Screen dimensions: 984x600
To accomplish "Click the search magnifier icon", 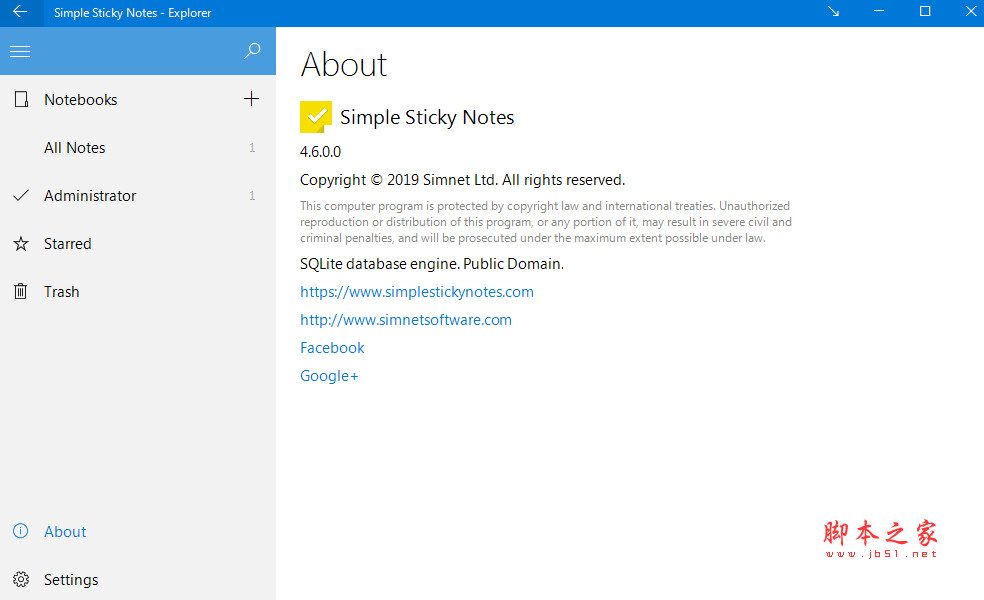I will [x=252, y=51].
